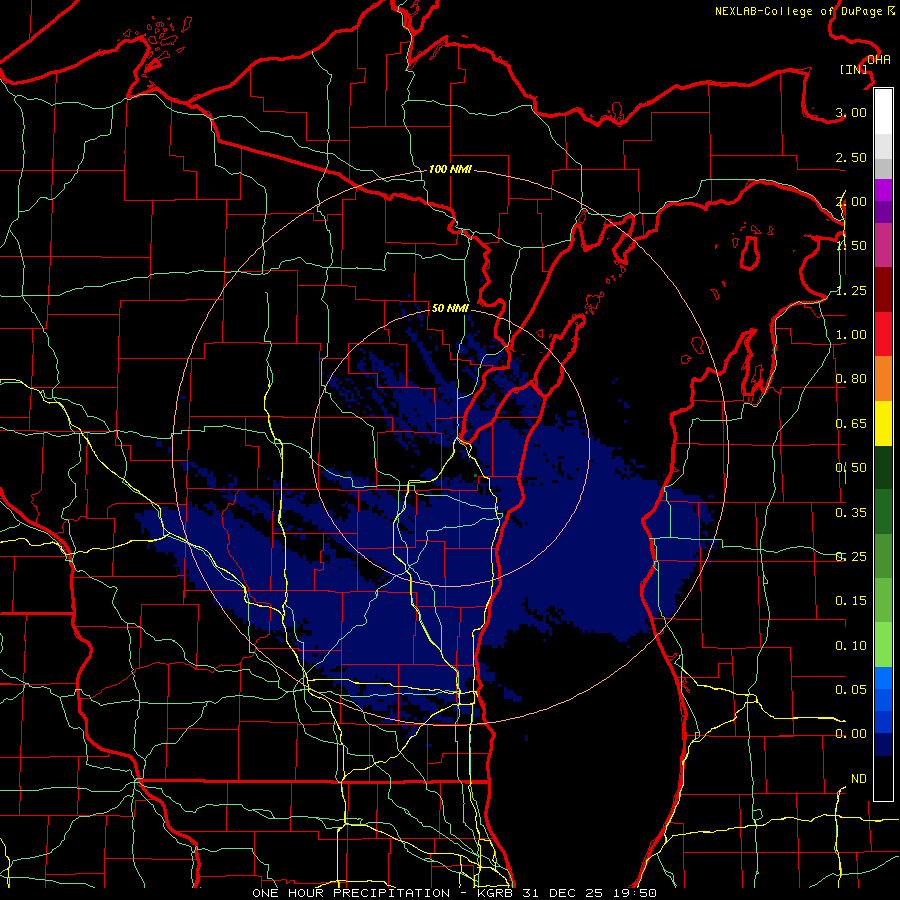
Task: Pick the yellow legend swatch
Action: (883, 423)
